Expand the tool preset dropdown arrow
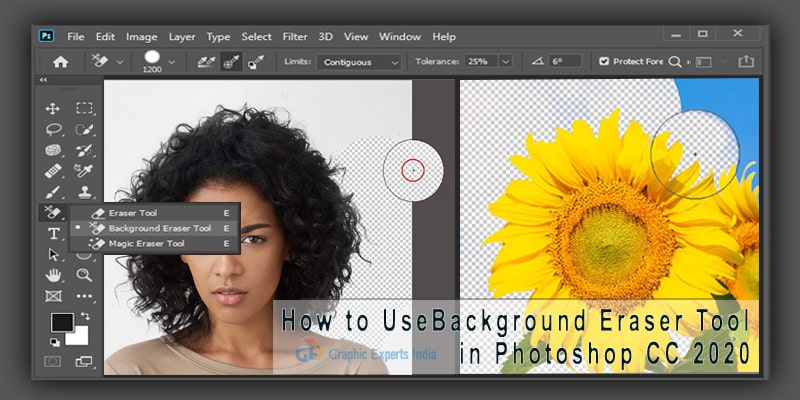Image resolution: width=800 pixels, height=400 pixels. pyautogui.click(x=120, y=62)
